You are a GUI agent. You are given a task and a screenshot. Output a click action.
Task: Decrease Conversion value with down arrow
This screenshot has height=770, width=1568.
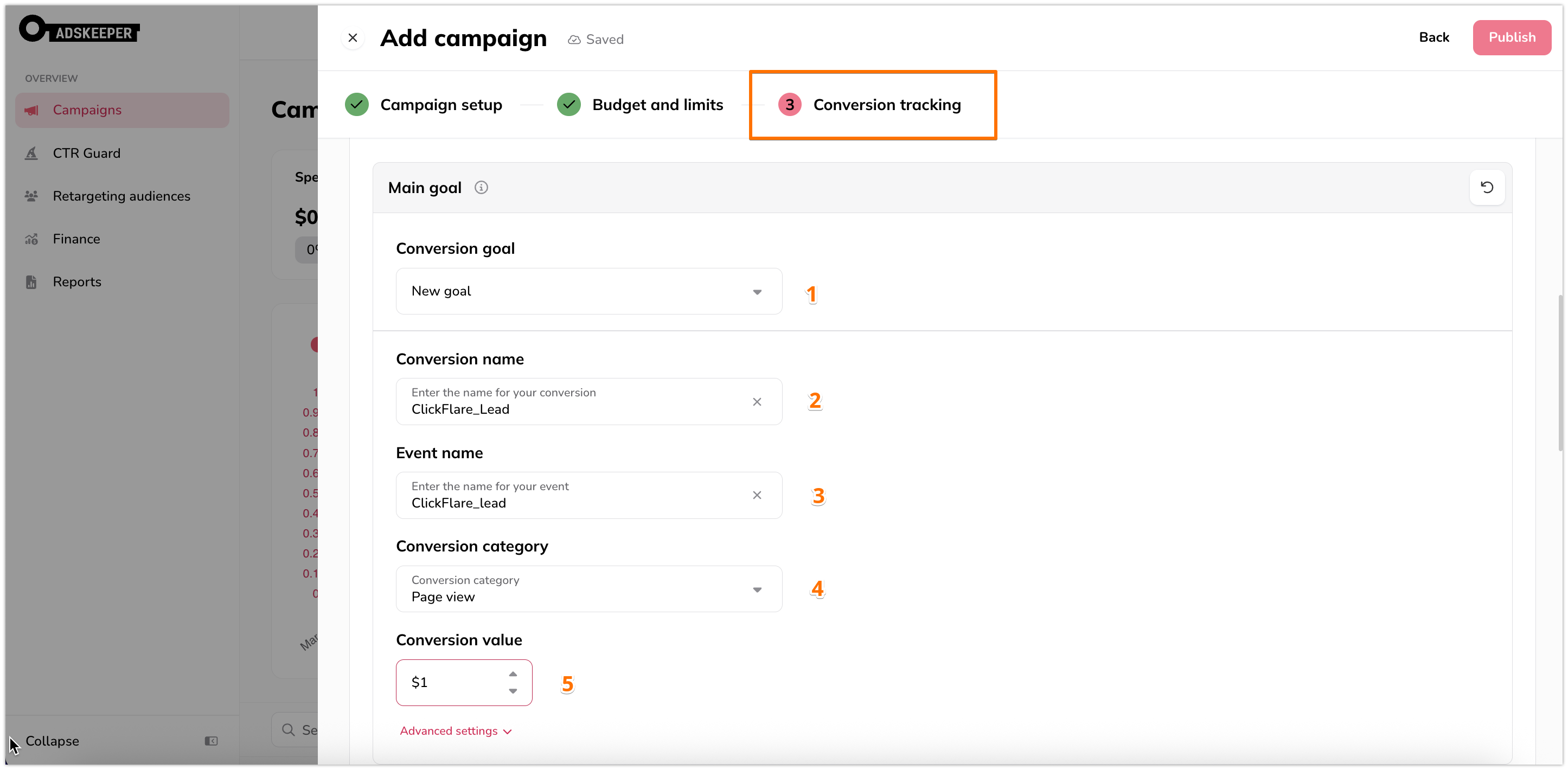click(x=513, y=691)
